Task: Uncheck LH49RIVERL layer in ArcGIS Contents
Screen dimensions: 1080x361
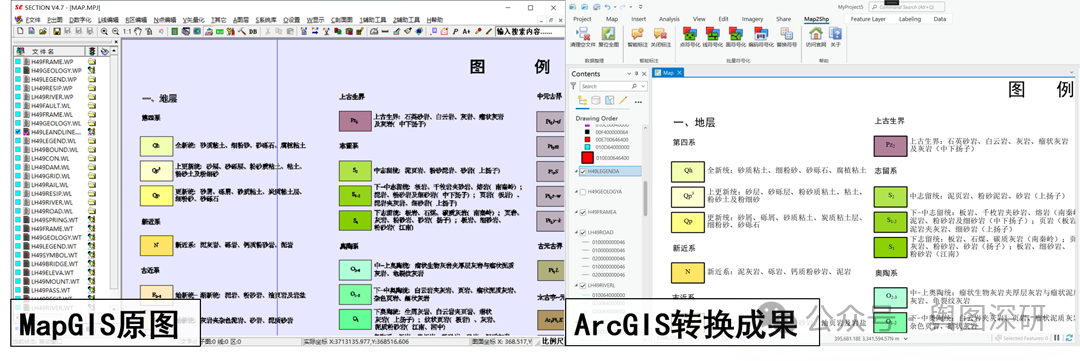Action: tap(583, 285)
